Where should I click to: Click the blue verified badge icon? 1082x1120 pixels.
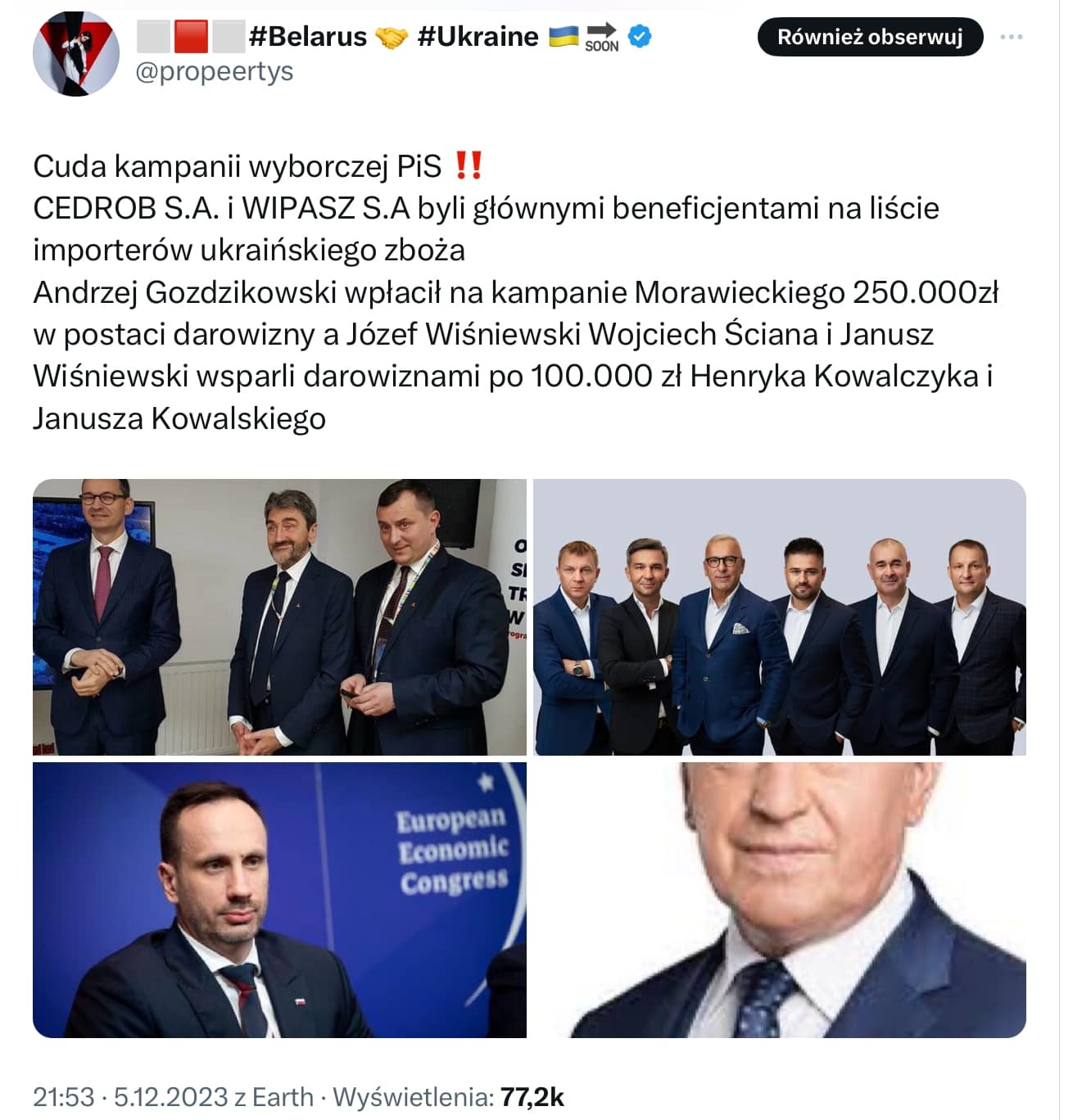pos(639,36)
